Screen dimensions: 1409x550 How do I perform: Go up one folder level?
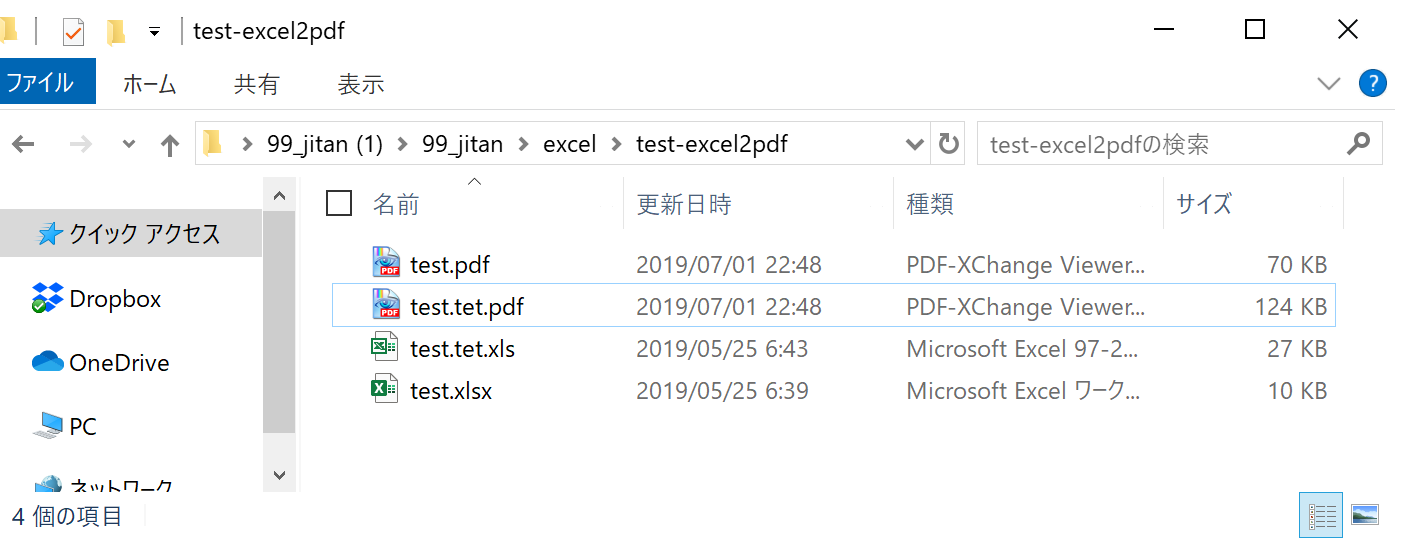(170, 145)
